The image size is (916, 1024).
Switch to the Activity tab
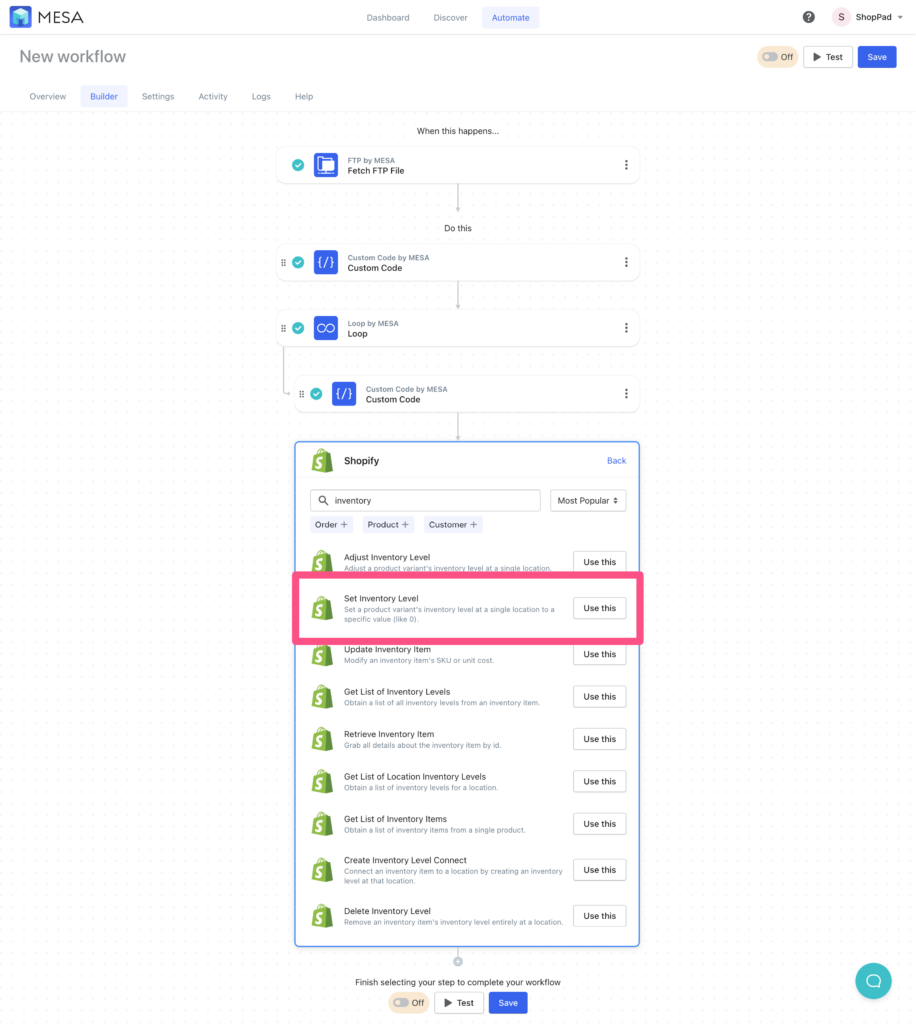212,96
